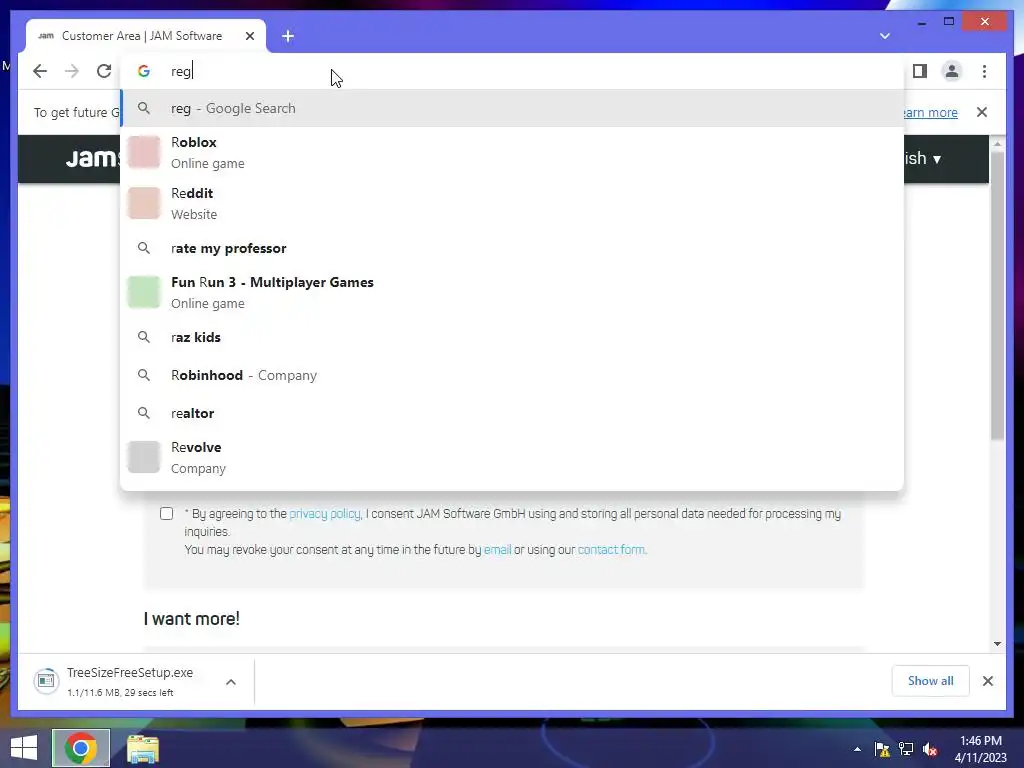Open the language dropdown on JAM page
Screen dimensions: 1024x768
point(922,159)
